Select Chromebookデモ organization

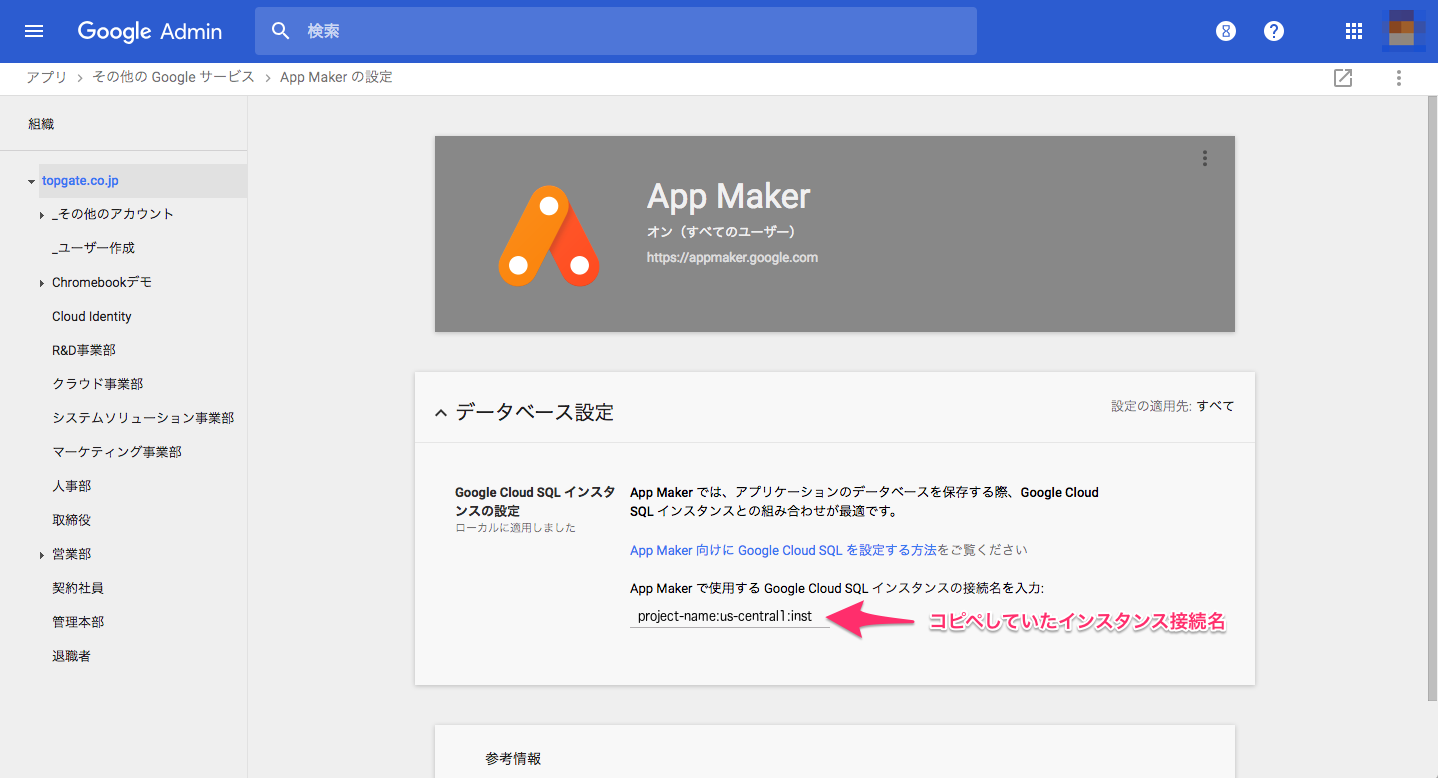tap(102, 282)
